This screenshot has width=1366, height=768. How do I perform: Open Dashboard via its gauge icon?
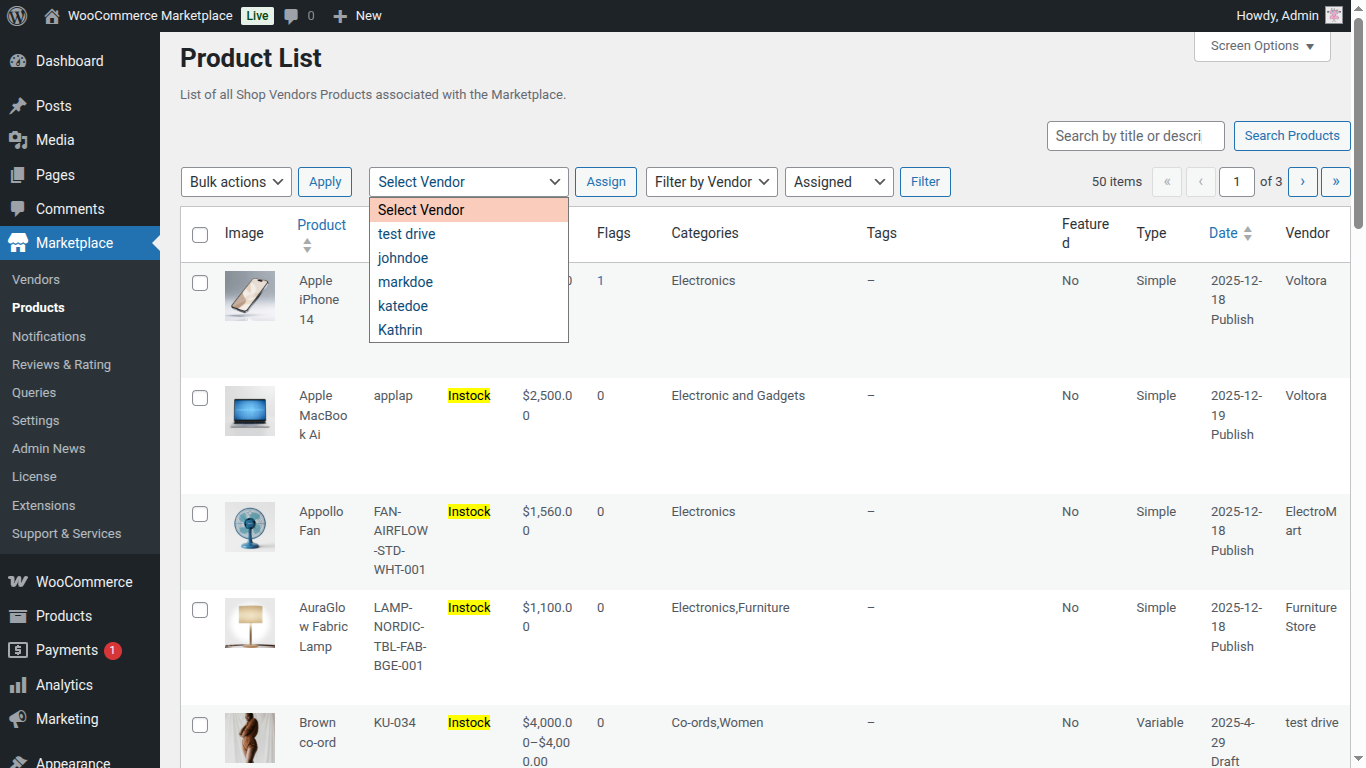coord(22,60)
